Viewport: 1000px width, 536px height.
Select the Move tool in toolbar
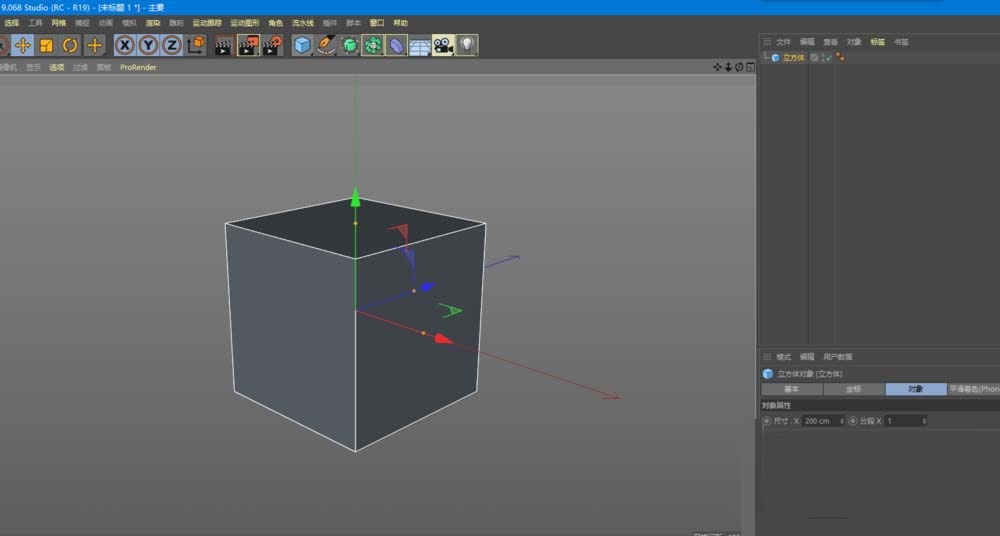click(22, 45)
